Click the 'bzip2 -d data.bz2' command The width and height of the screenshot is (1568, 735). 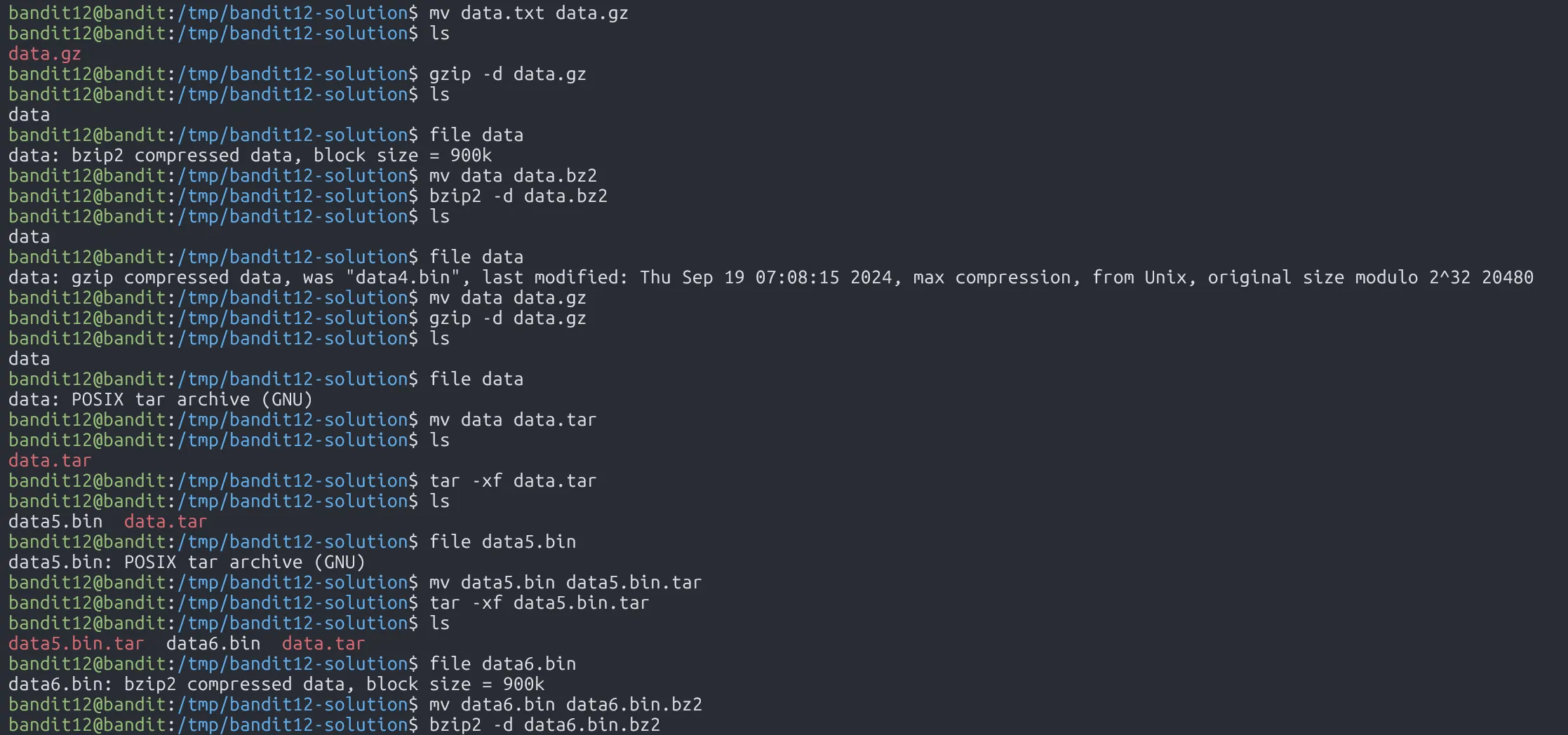[x=518, y=196]
